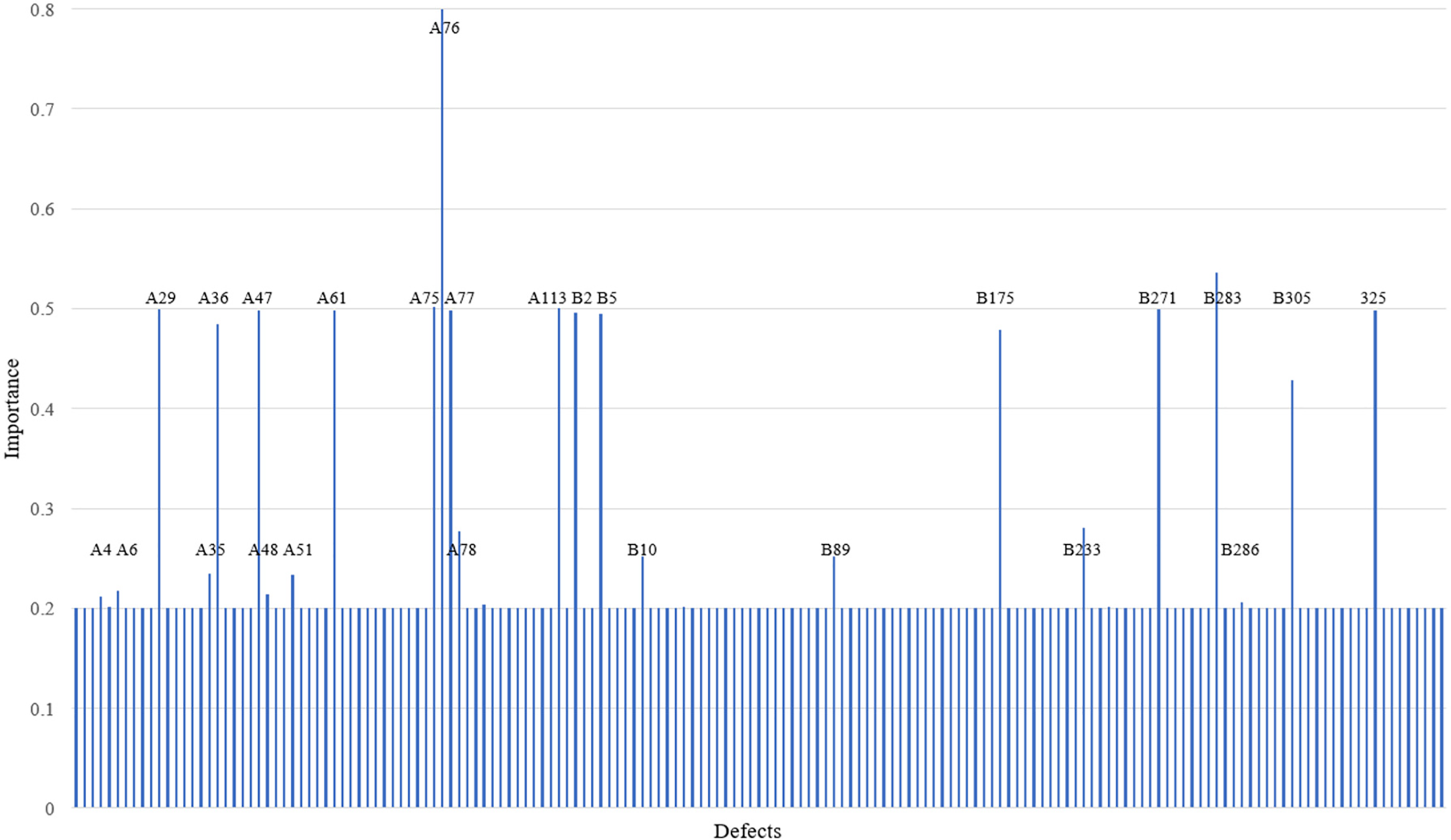
Task: Click the A29 bar label
Action: click(x=160, y=298)
